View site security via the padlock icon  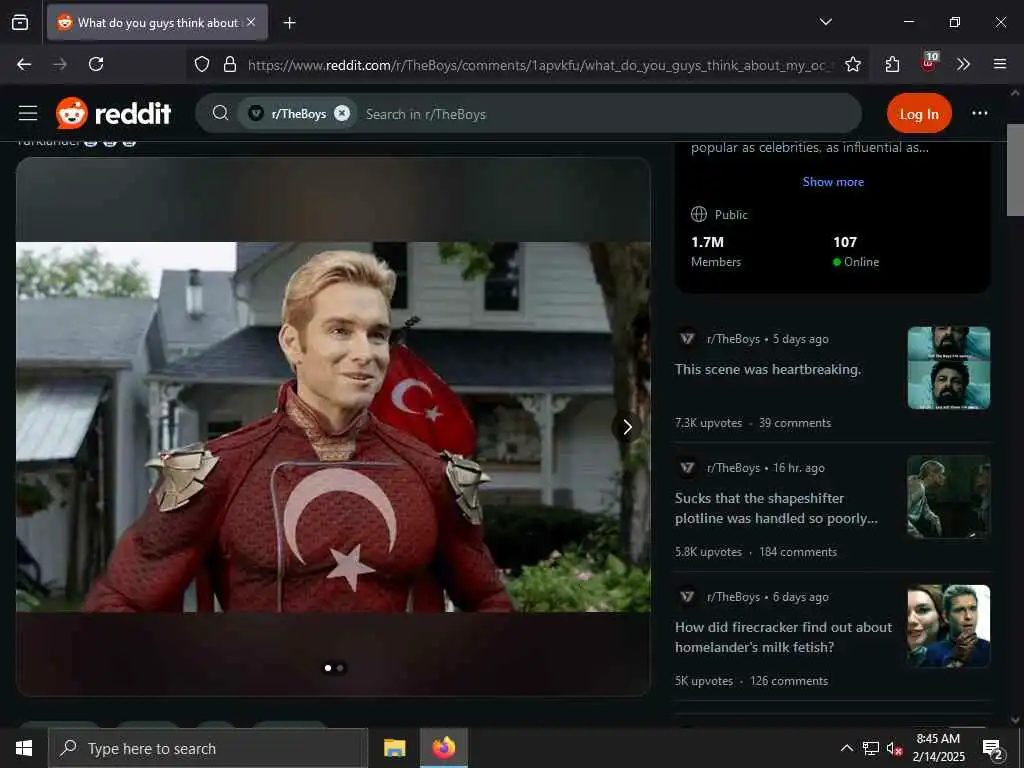229,64
